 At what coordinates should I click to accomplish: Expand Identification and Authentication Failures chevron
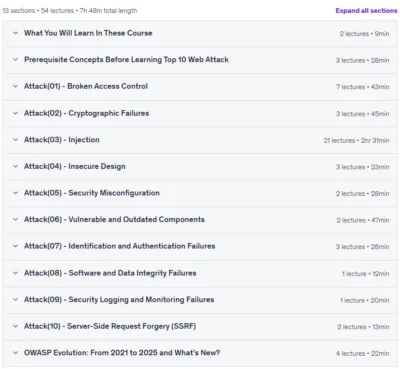[x=15, y=246]
